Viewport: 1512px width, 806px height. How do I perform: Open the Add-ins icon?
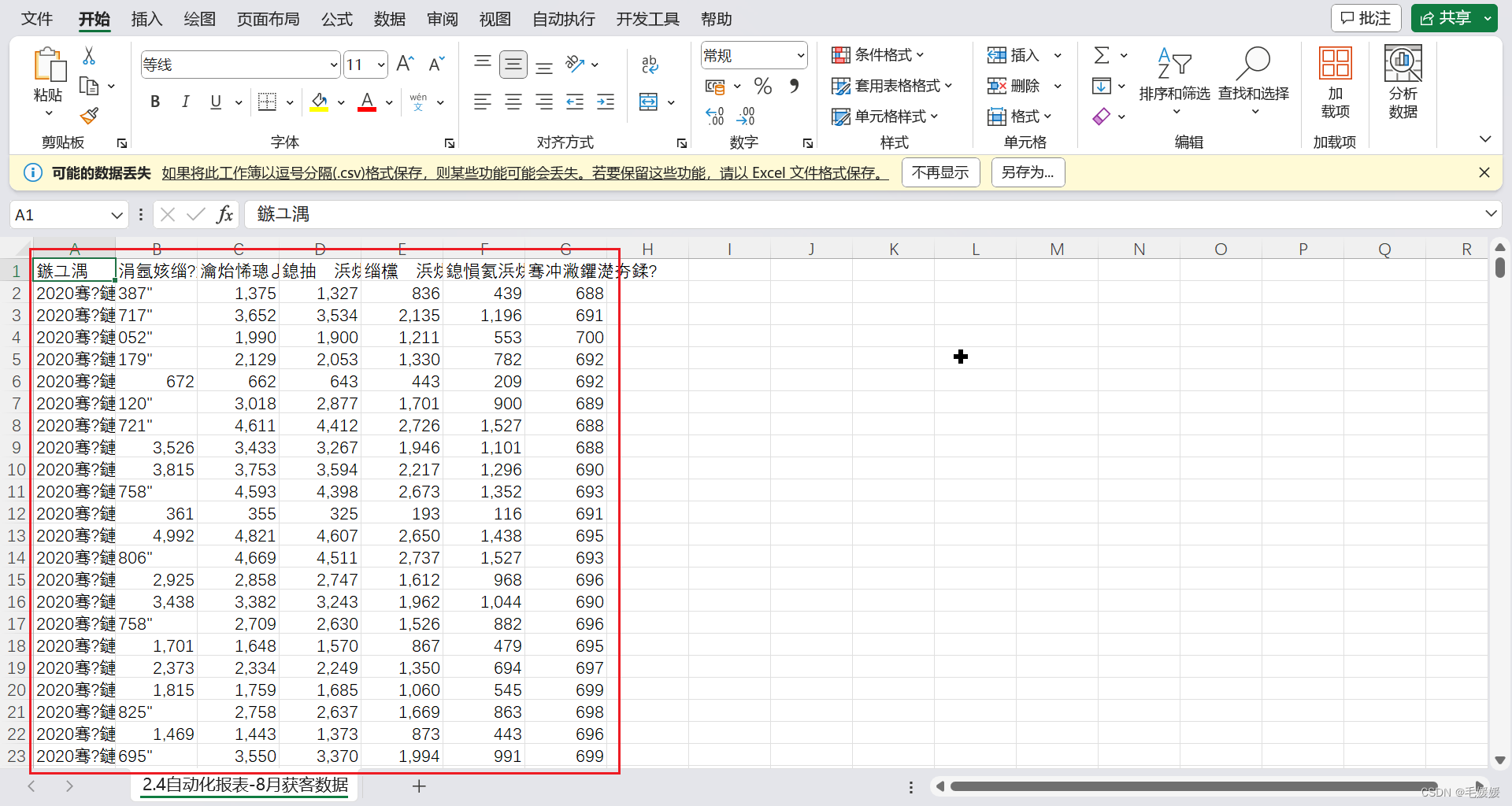pyautogui.click(x=1335, y=63)
